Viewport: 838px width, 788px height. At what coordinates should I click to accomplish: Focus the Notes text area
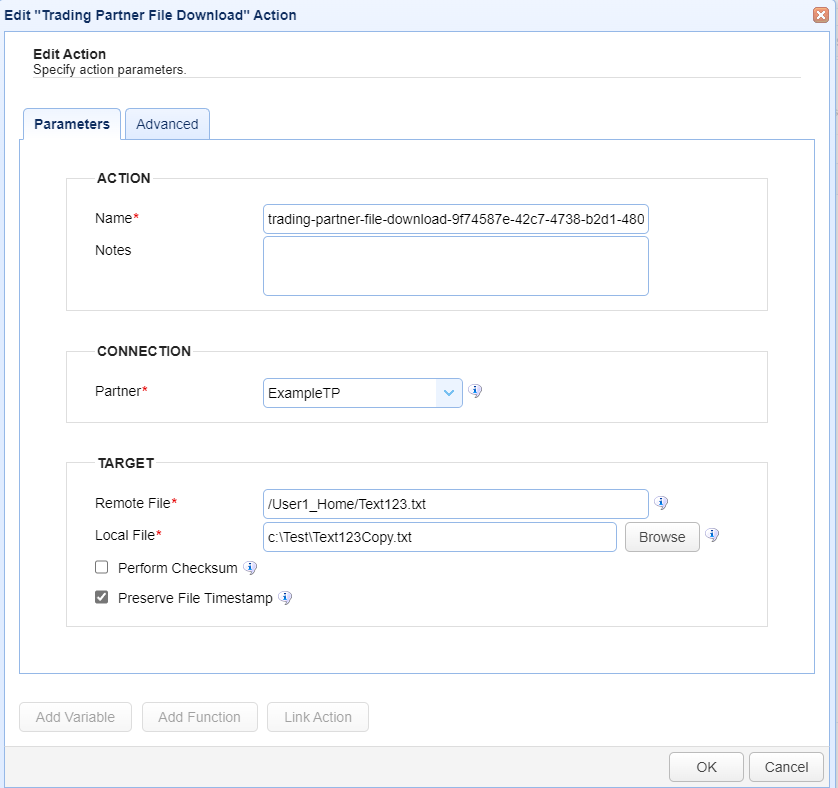point(456,266)
